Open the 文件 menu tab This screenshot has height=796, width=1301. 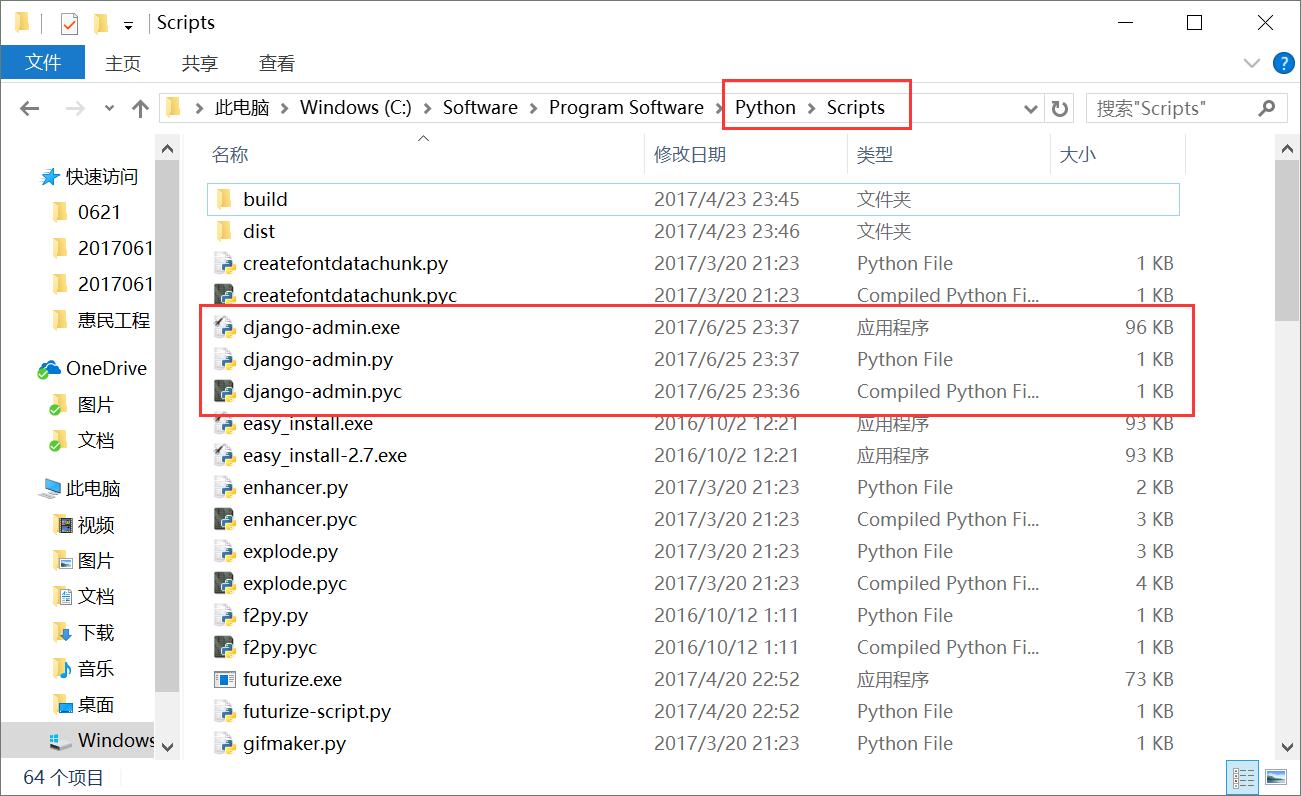click(43, 62)
